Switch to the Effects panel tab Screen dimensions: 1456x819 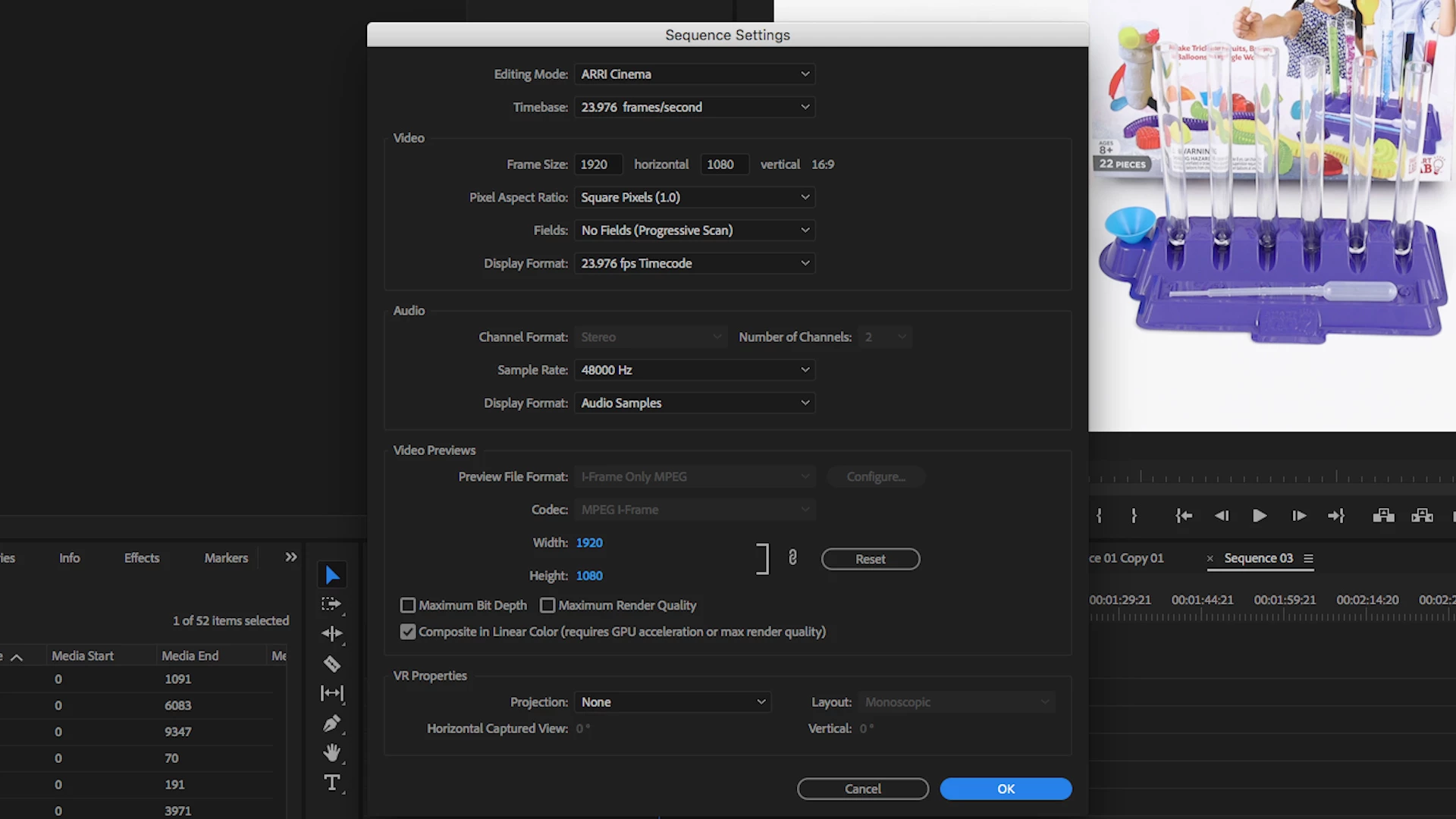[142, 558]
